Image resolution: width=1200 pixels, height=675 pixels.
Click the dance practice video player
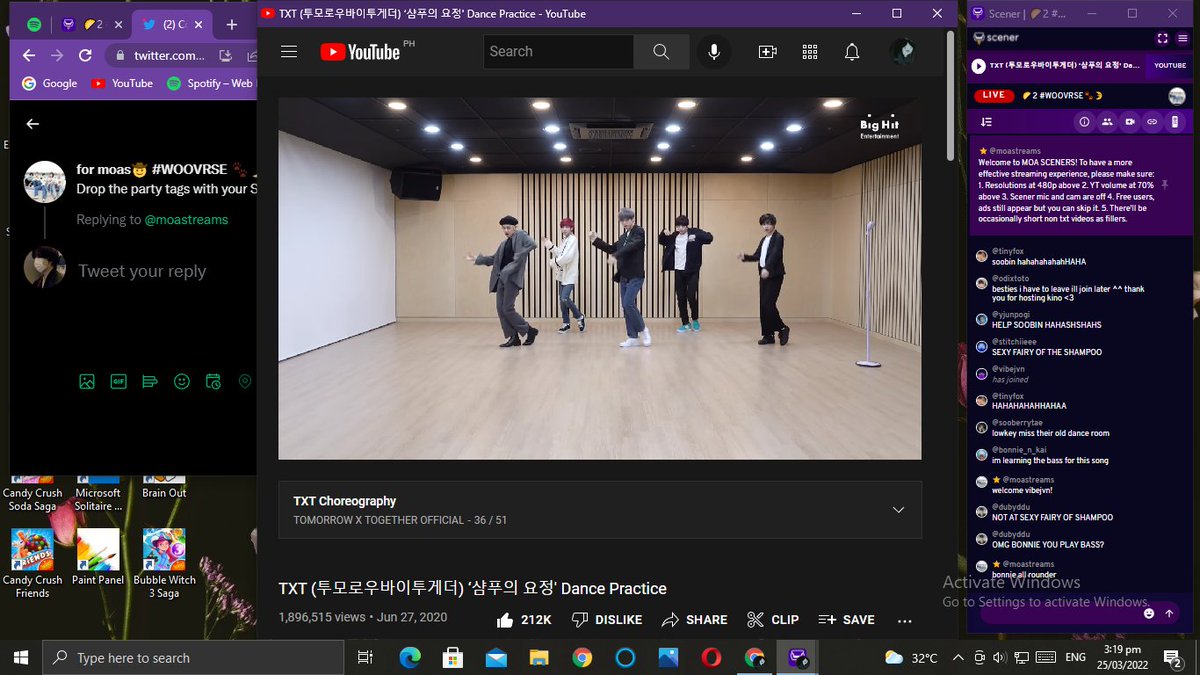point(600,278)
